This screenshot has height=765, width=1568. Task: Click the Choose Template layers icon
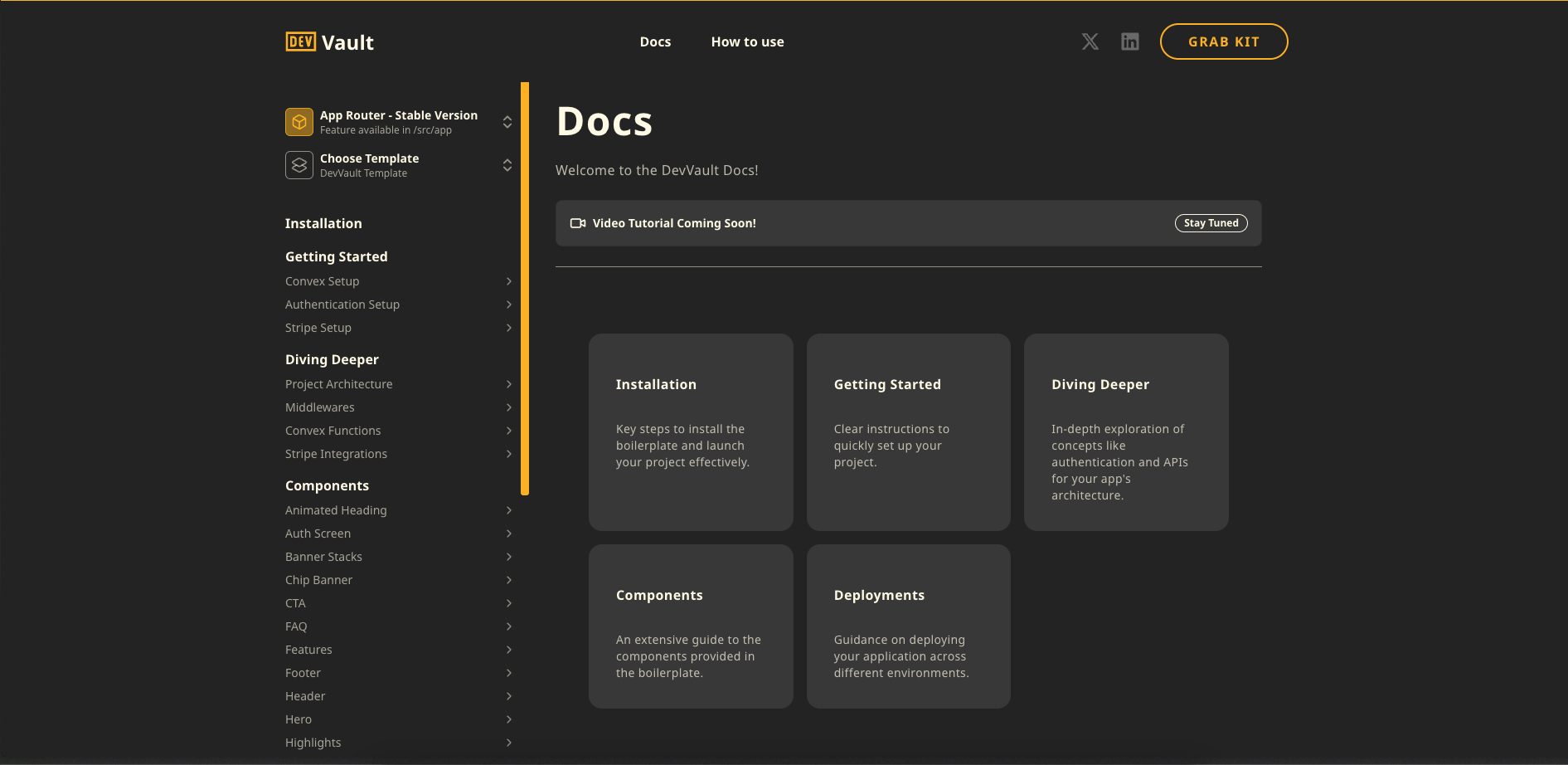(299, 165)
